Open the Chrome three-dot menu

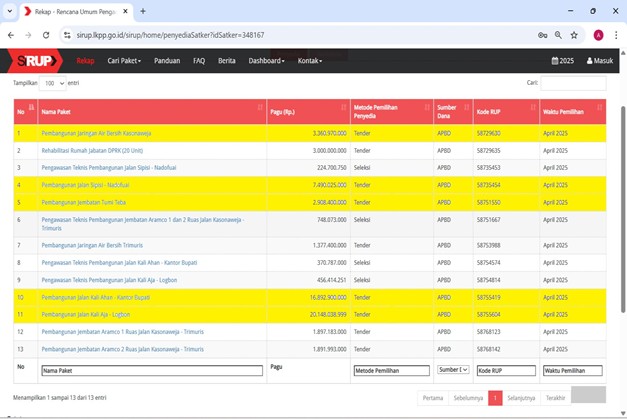pyautogui.click(x=617, y=34)
